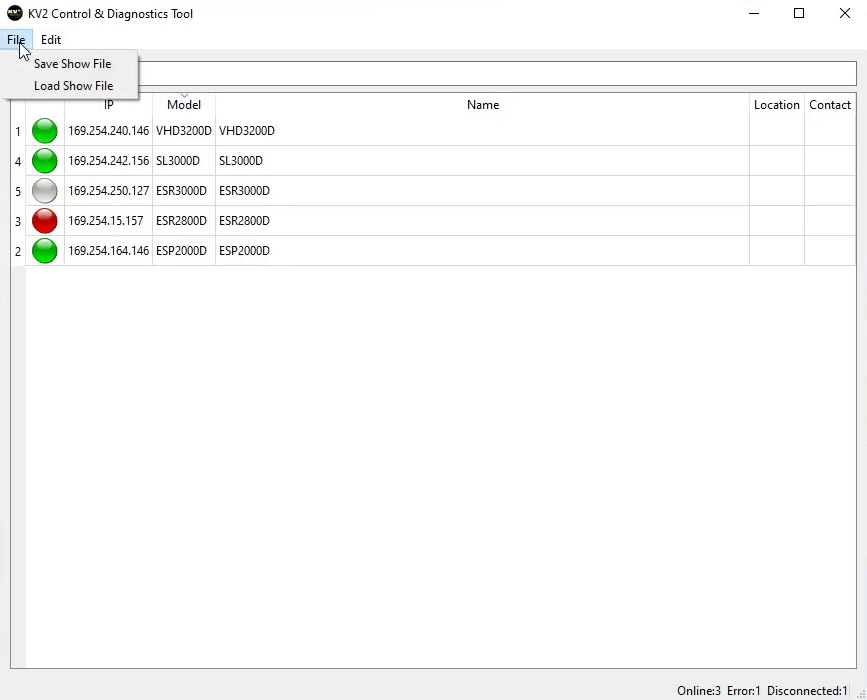Open the Edit menu
This screenshot has height=700, width=867.
point(51,40)
